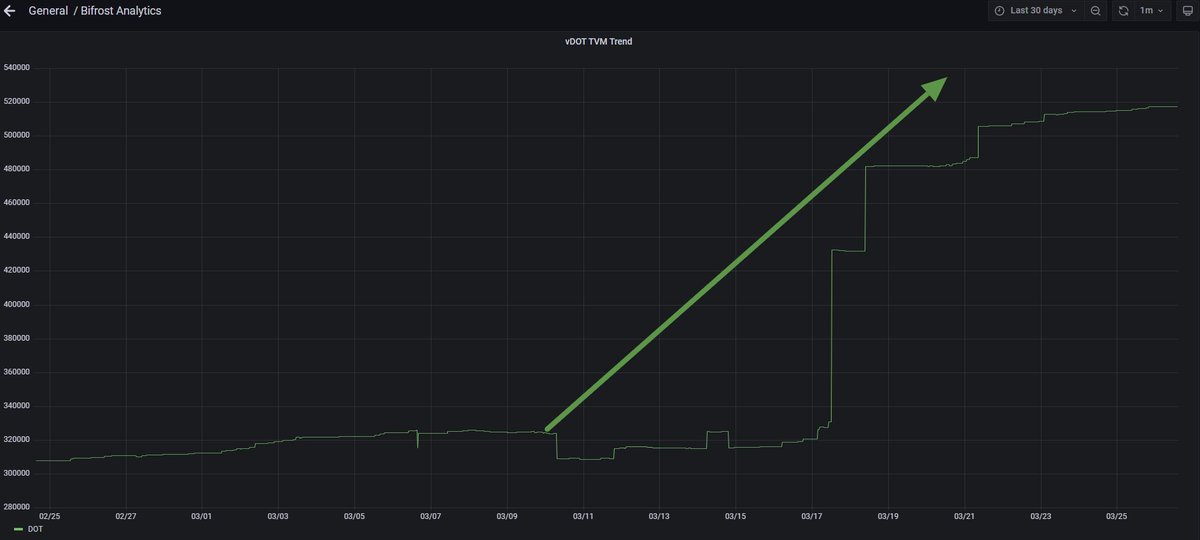Click the 02/25 date label
Image resolution: width=1200 pixels, height=540 pixels.
pyautogui.click(x=49, y=516)
